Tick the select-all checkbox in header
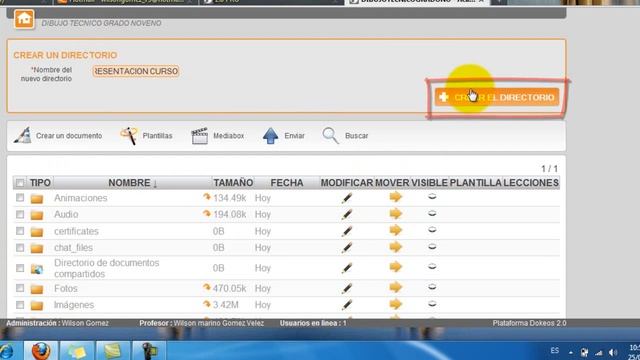Viewport: 640px width, 360px height. tap(20, 183)
